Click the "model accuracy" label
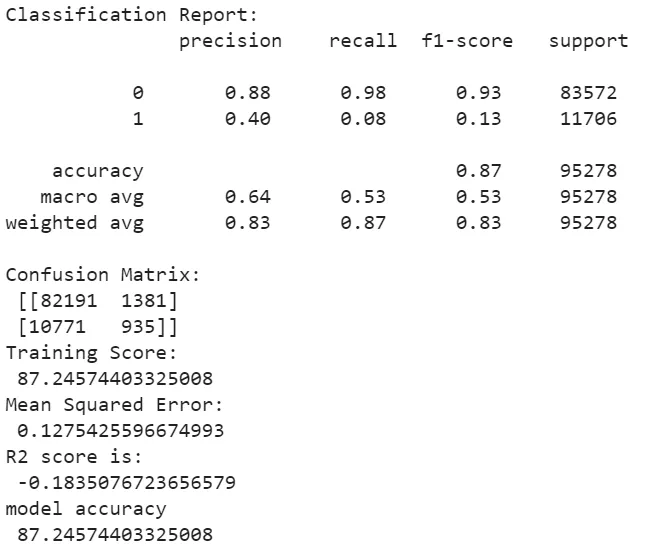The height and width of the screenshot is (554, 671). pos(85,509)
